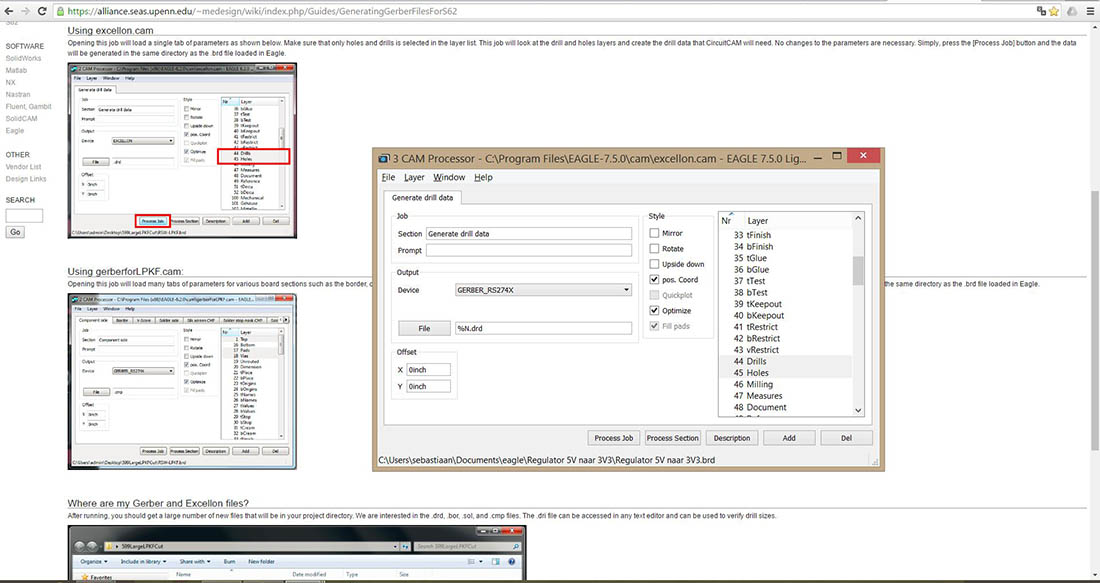Click the sidebar search text box
This screenshot has width=1100, height=583.
pos(24,215)
